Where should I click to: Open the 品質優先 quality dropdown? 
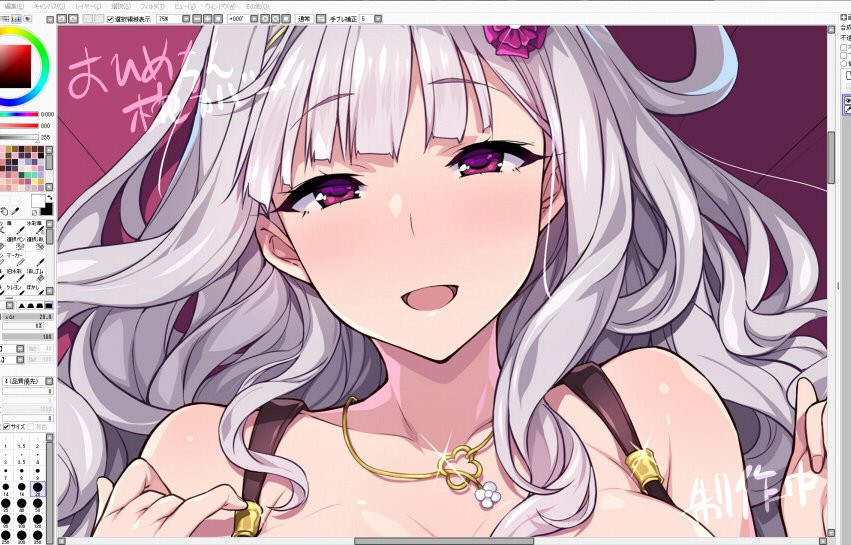tap(51, 380)
